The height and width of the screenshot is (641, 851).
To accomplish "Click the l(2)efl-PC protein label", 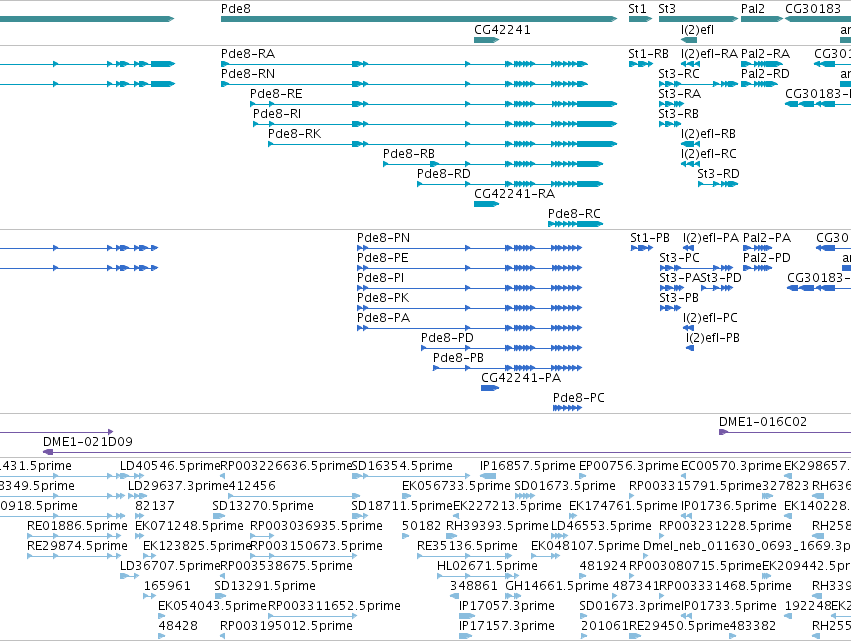I will [710, 318].
